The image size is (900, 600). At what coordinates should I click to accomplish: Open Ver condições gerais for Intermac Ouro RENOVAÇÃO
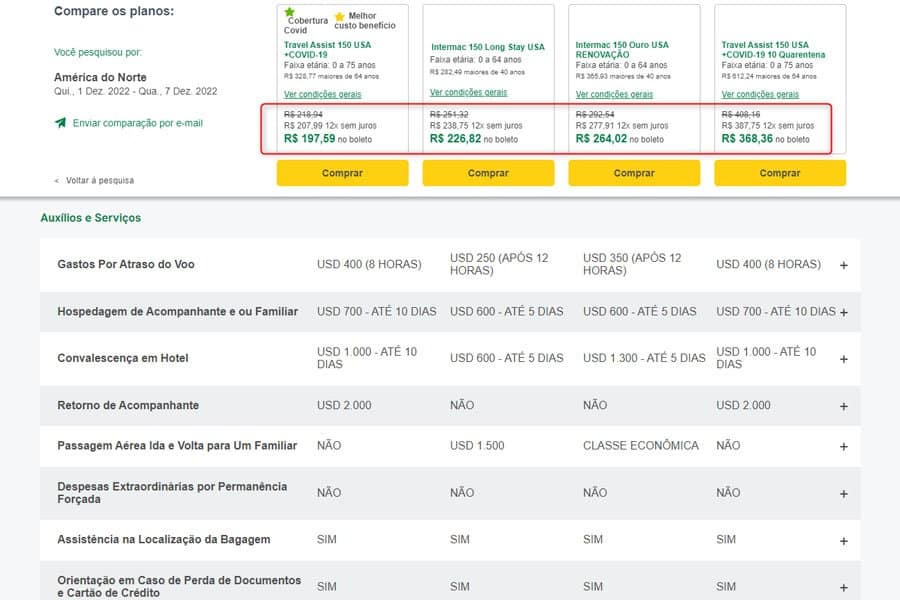[614, 94]
